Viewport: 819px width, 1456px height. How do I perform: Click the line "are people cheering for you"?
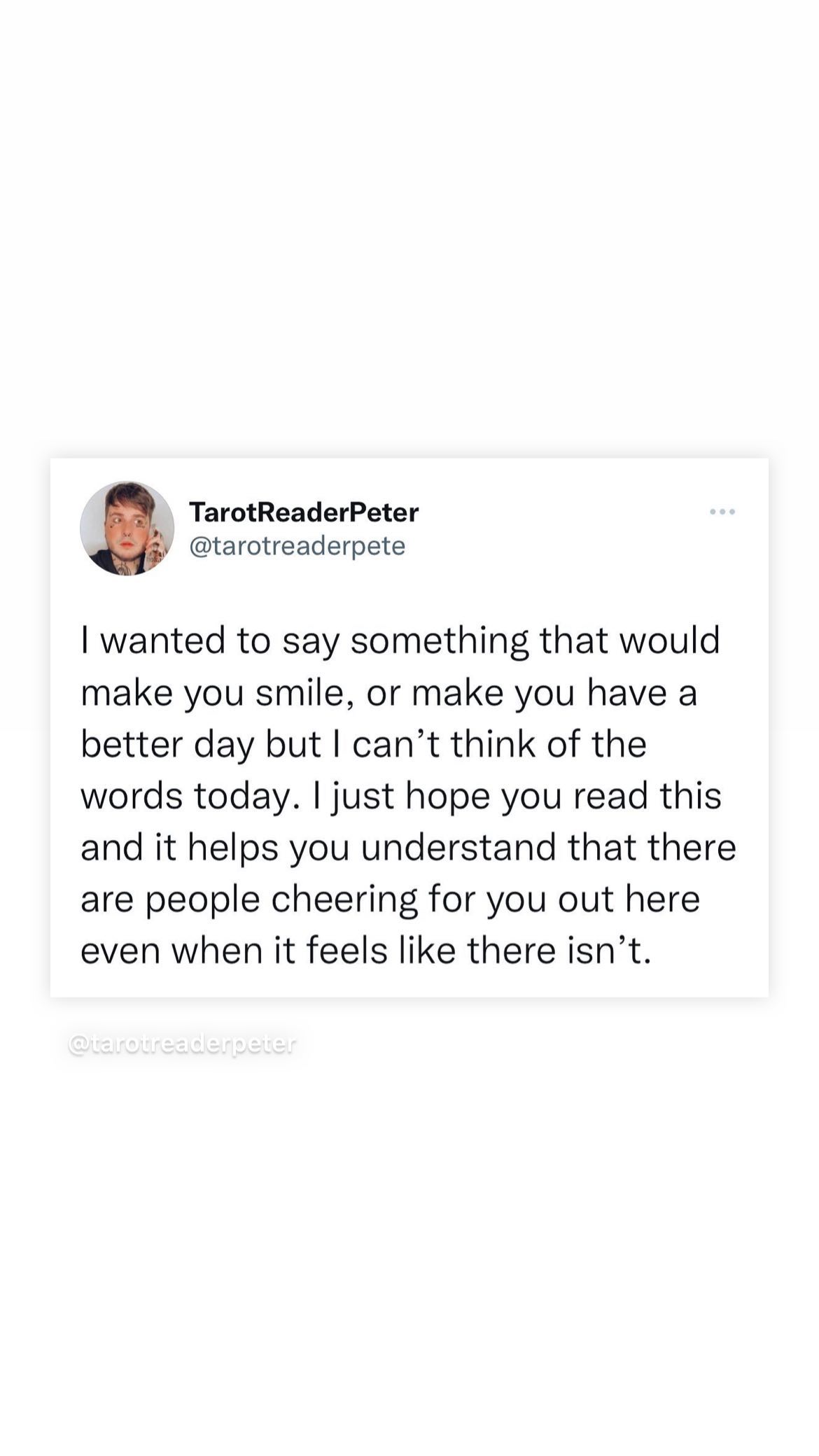[x=391, y=899]
